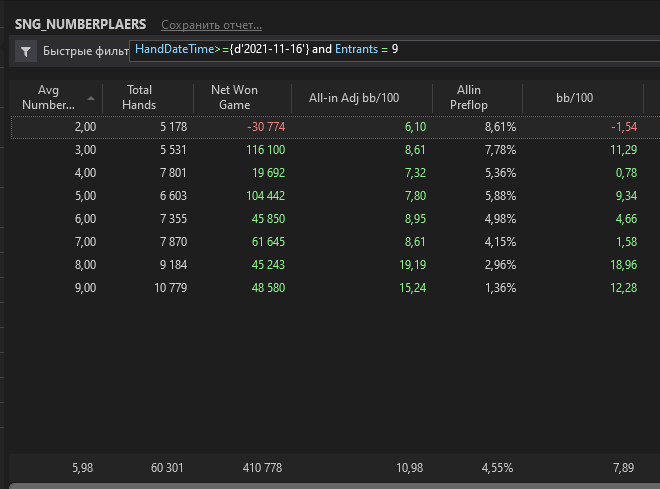Click the quick filters funnel icon
This screenshot has height=489, width=660.
click(x=26, y=51)
